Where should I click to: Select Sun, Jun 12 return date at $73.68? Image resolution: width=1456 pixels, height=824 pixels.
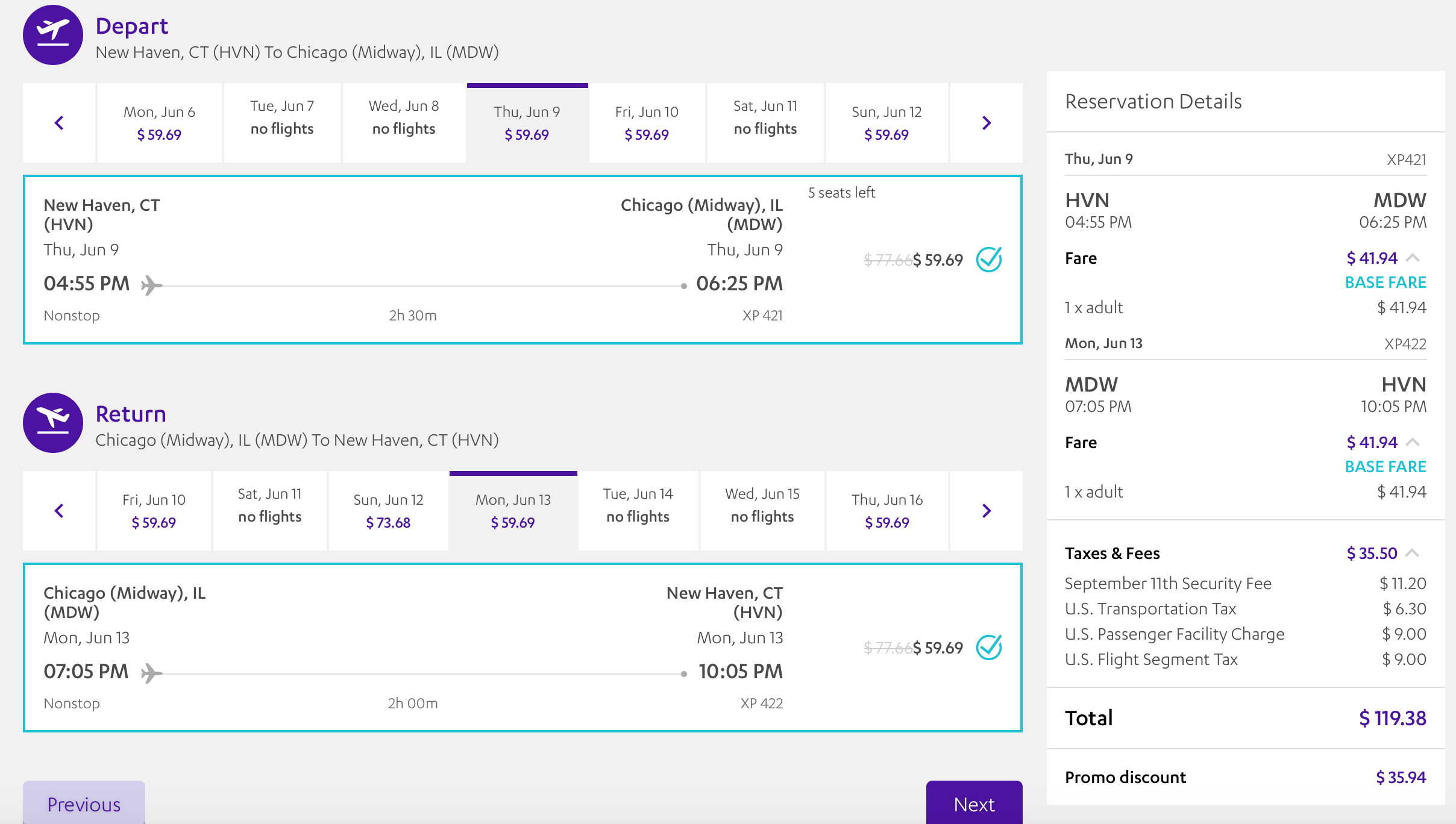click(388, 511)
